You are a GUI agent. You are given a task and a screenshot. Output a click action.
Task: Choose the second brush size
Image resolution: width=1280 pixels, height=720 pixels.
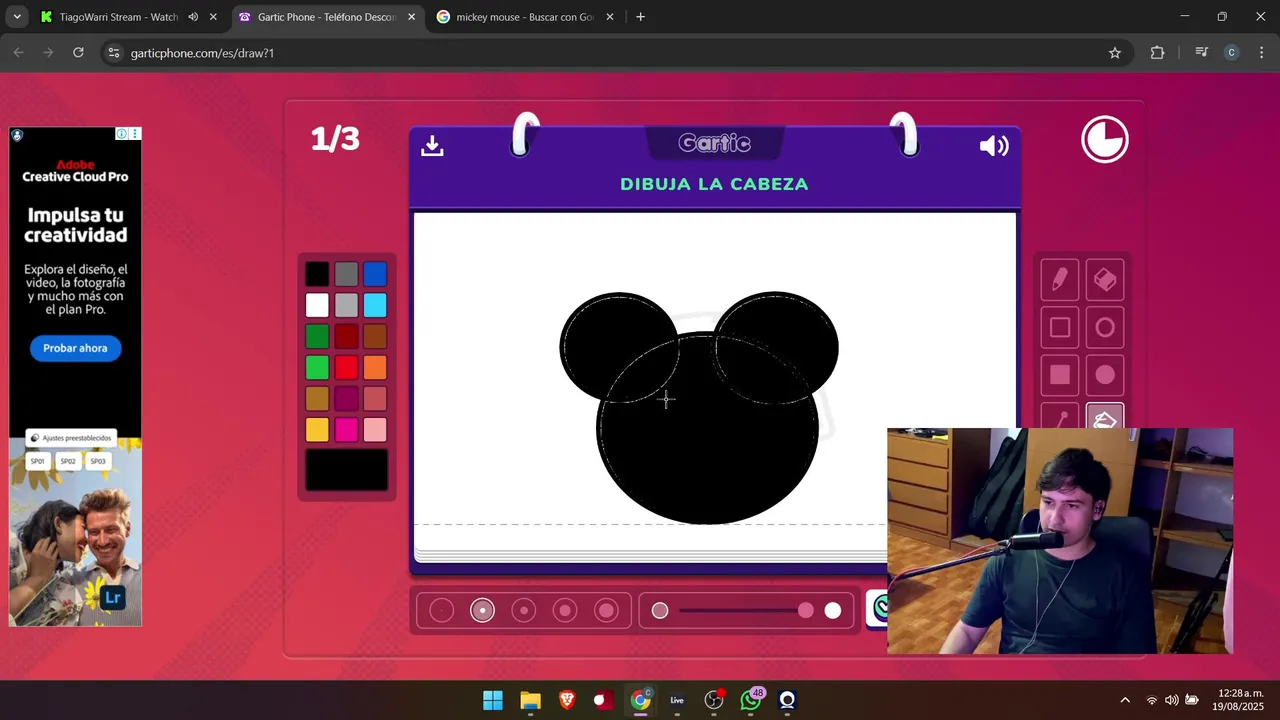[x=483, y=611]
